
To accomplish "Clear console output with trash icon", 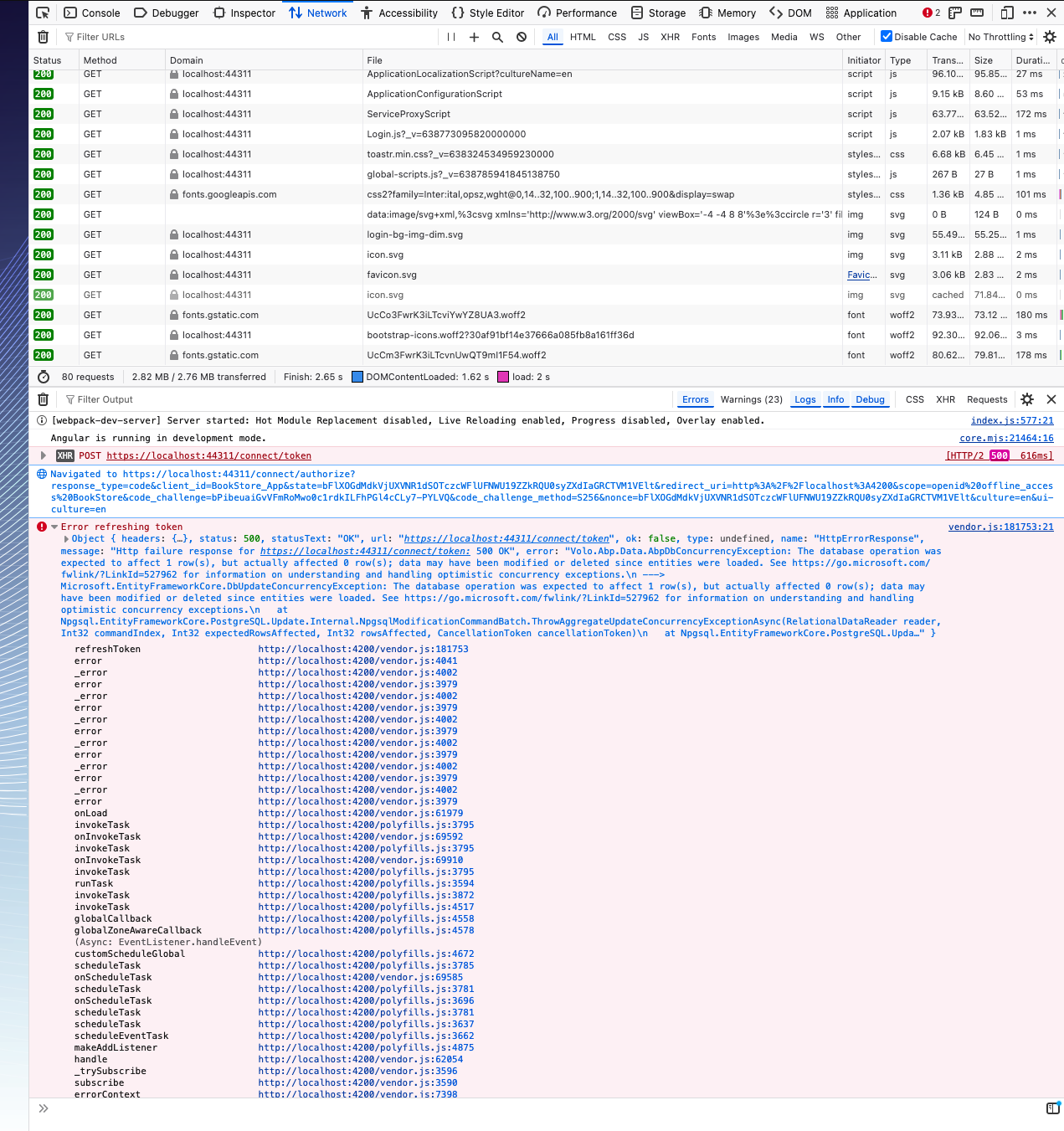I will tap(44, 399).
